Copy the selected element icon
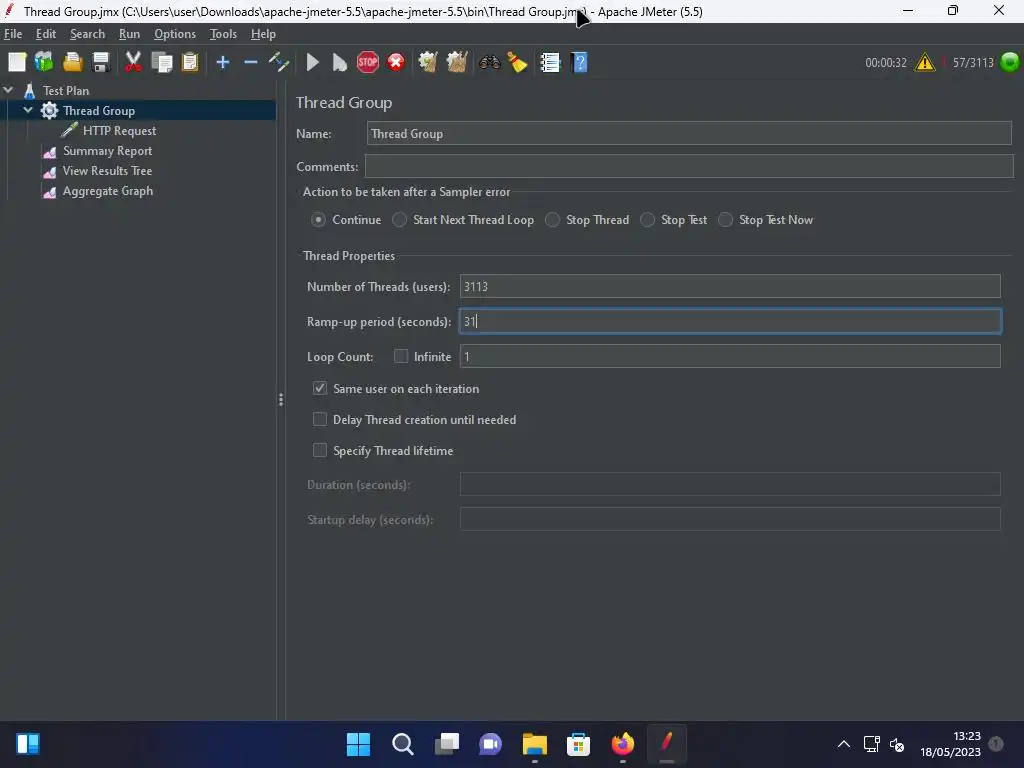This screenshot has height=768, width=1024. [161, 62]
